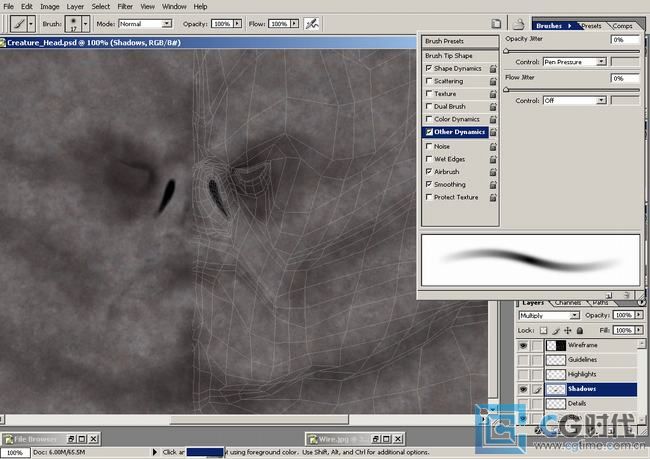Uncheck the Airbrush checkbox in Brushes panel
Viewport: 650px width, 459px height.
429,171
